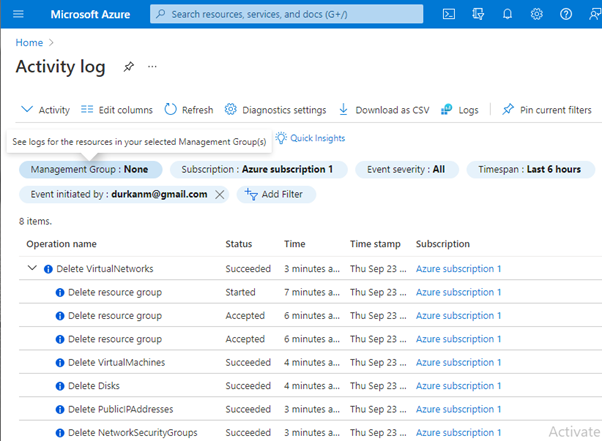Launch Cloud Shell from the top bar
The image size is (602, 441).
point(450,14)
